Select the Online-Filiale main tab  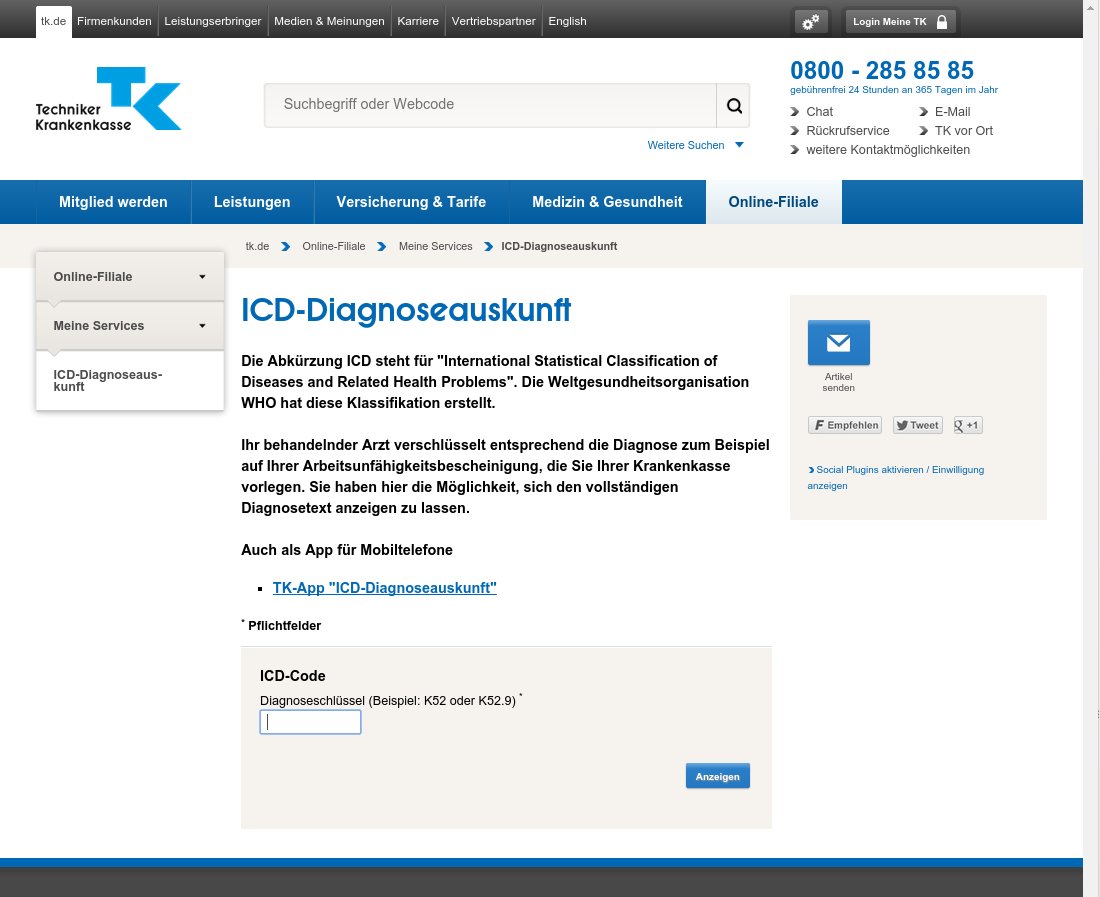pyautogui.click(x=773, y=202)
